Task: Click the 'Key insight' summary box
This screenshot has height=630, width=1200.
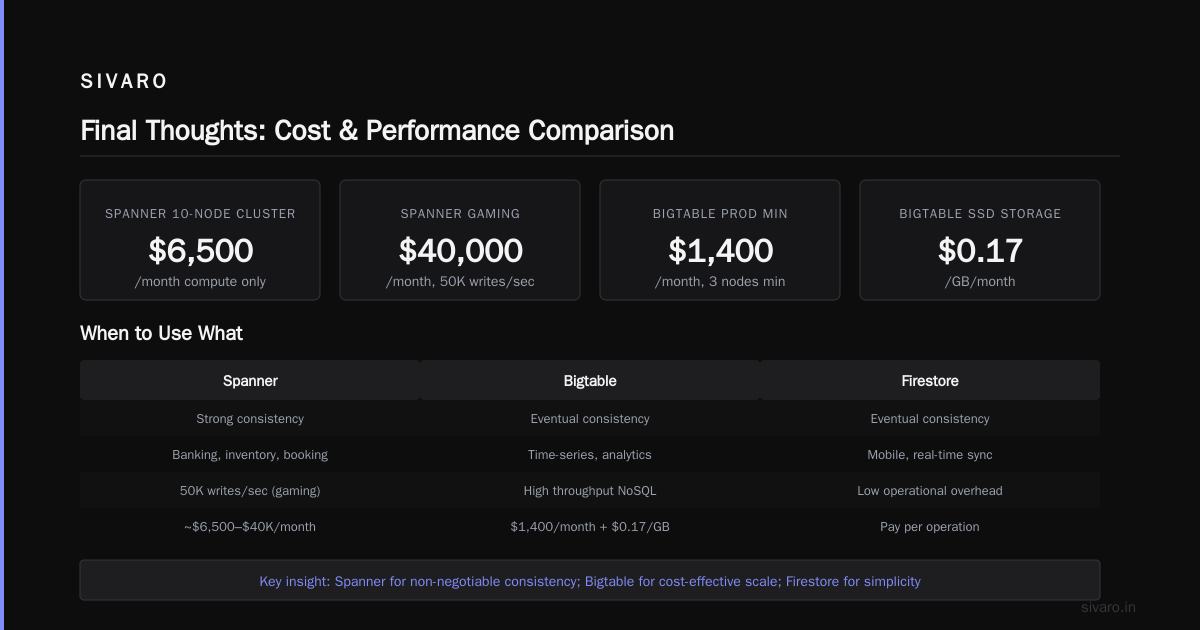Action: coord(590,580)
